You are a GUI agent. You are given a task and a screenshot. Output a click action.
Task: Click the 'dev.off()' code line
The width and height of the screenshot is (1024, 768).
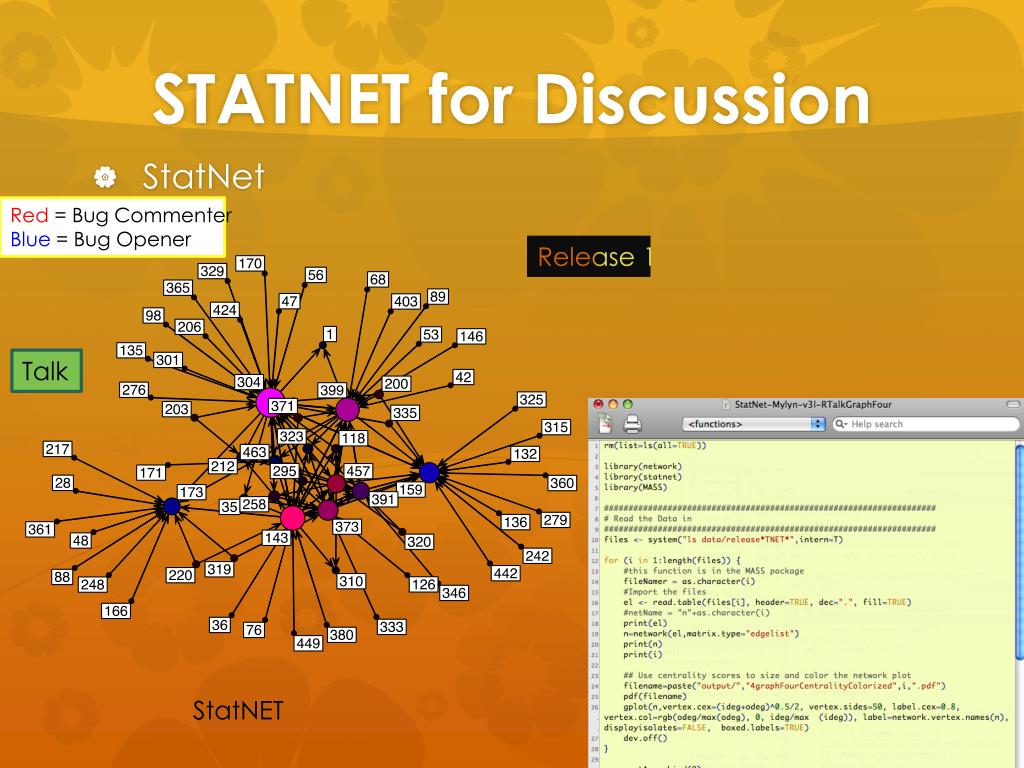click(x=645, y=738)
